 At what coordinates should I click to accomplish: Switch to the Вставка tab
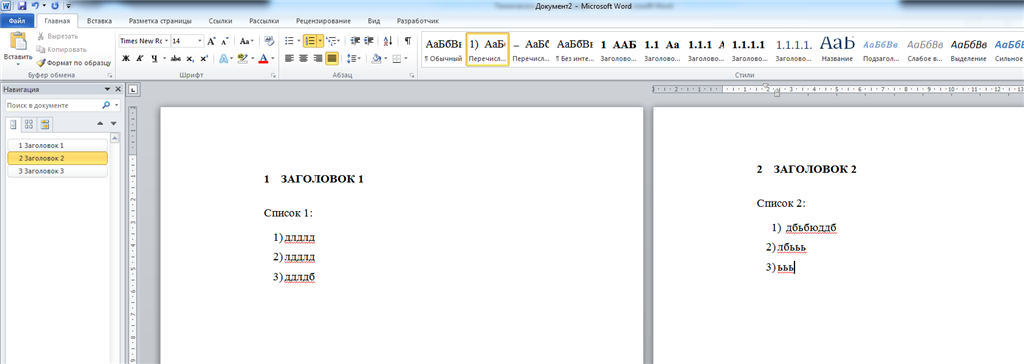[98, 21]
